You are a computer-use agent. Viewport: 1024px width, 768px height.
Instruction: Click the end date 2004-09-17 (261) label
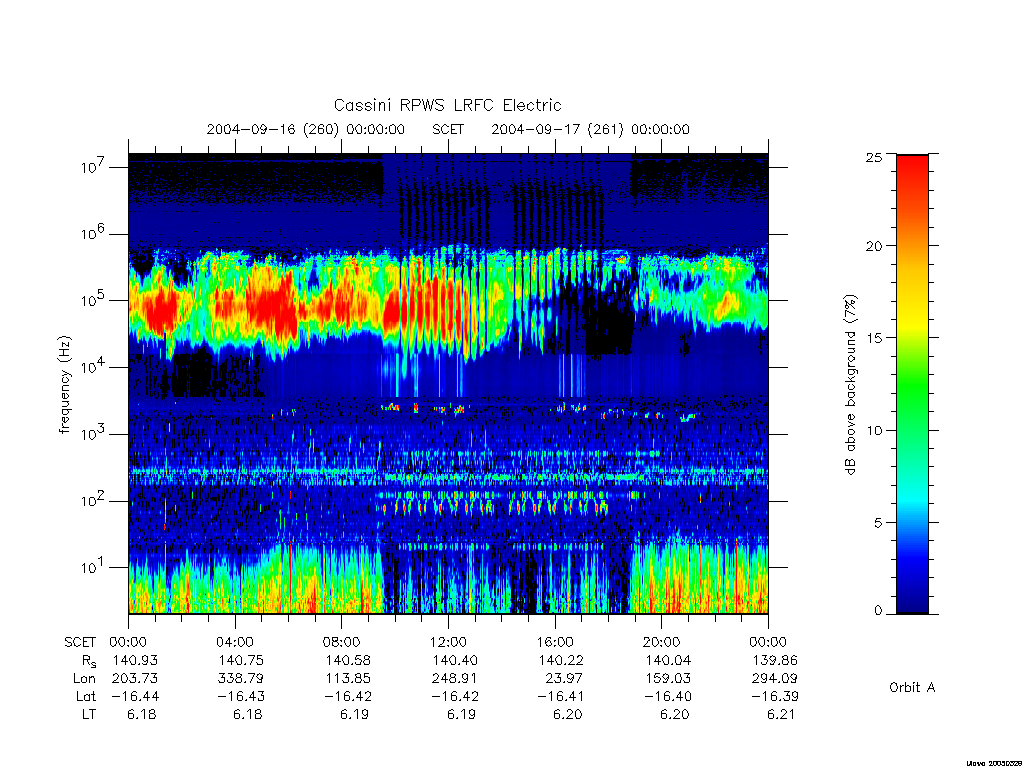tap(557, 129)
